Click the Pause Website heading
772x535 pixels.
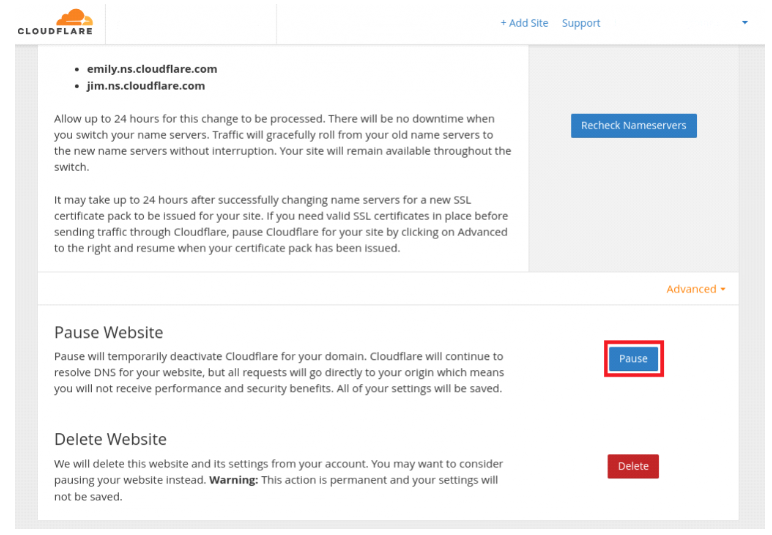click(x=108, y=332)
